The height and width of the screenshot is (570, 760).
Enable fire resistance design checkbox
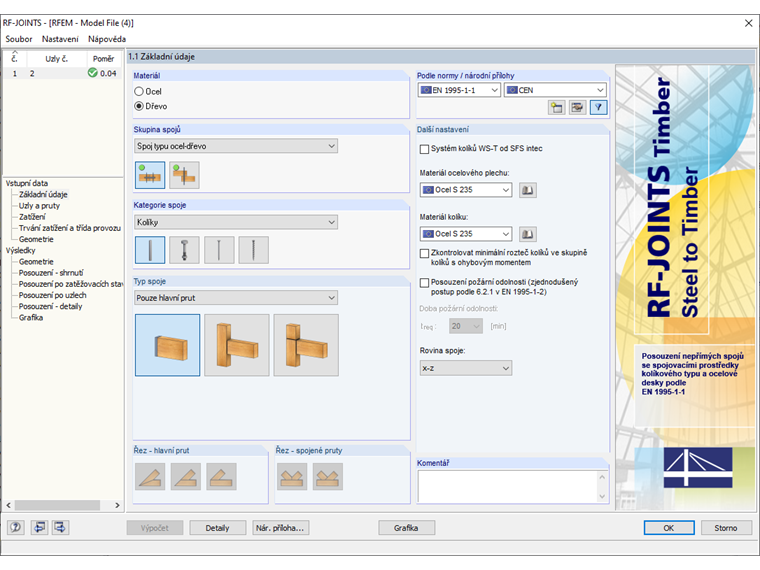pos(424,282)
